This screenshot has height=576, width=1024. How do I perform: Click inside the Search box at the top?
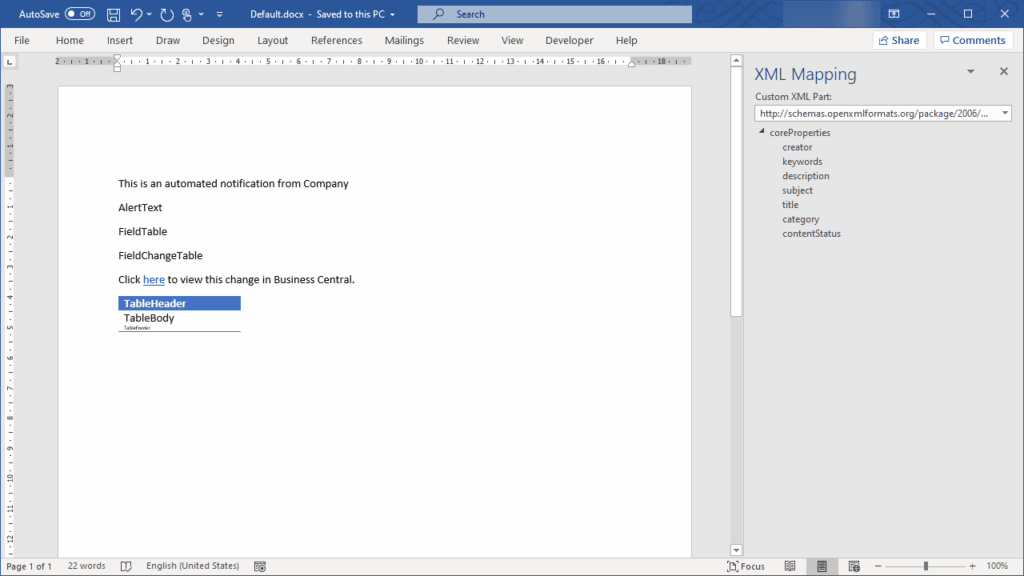pyautogui.click(x=554, y=14)
